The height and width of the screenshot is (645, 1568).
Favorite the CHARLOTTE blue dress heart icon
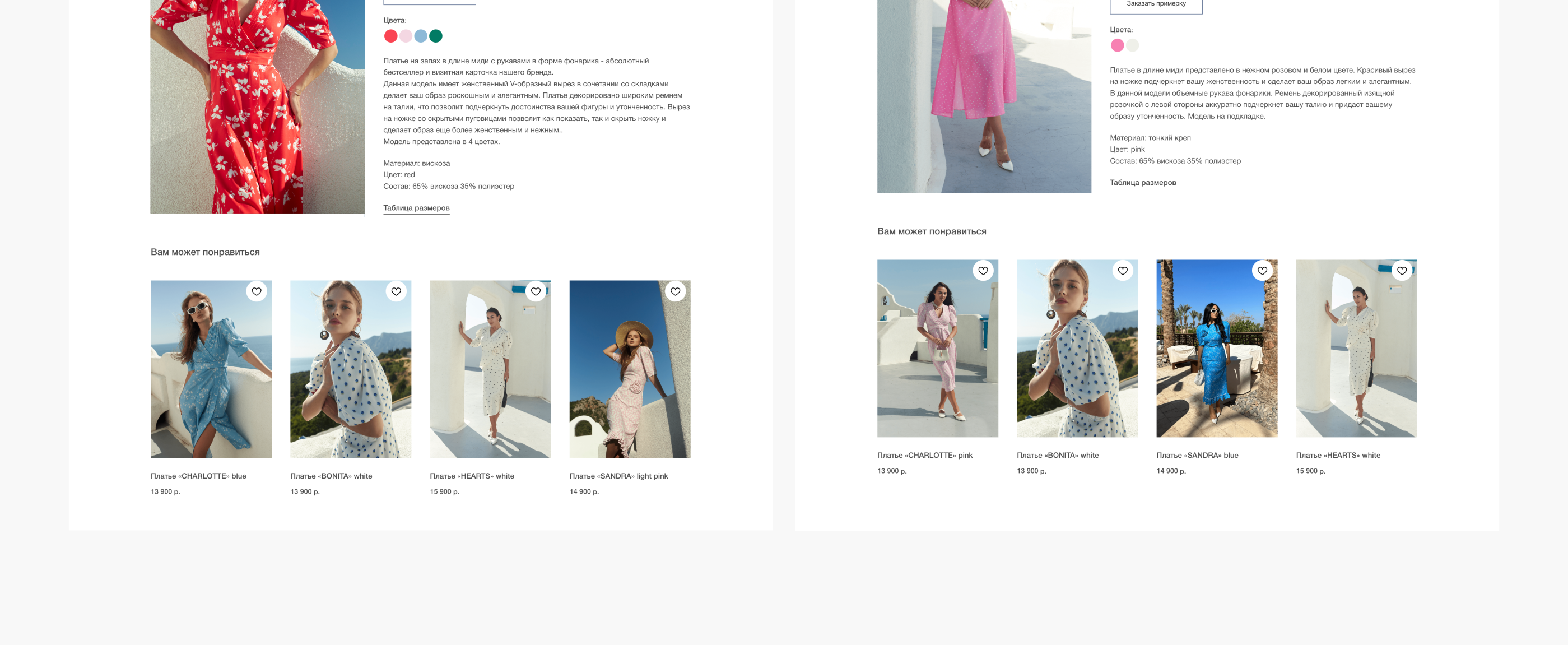click(256, 291)
